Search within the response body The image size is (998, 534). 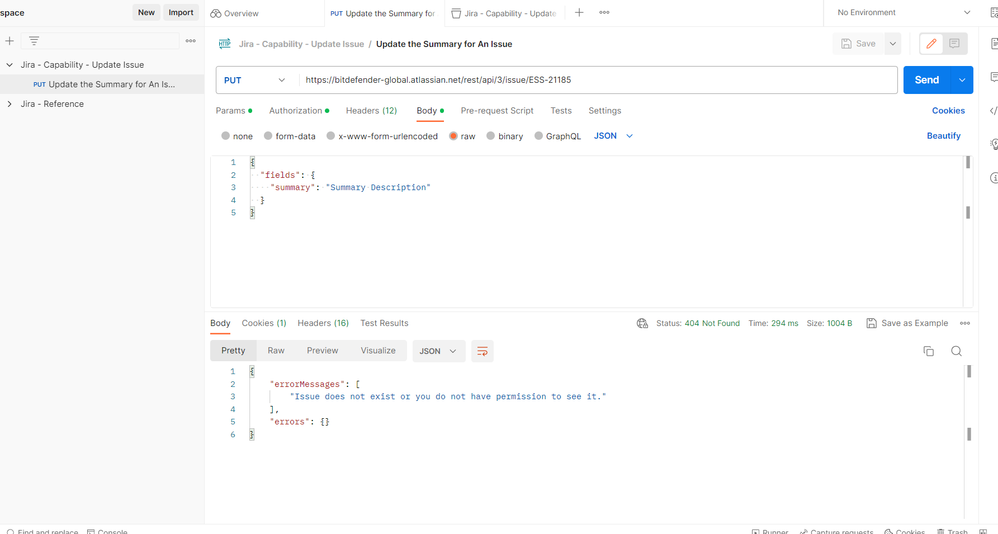click(956, 351)
